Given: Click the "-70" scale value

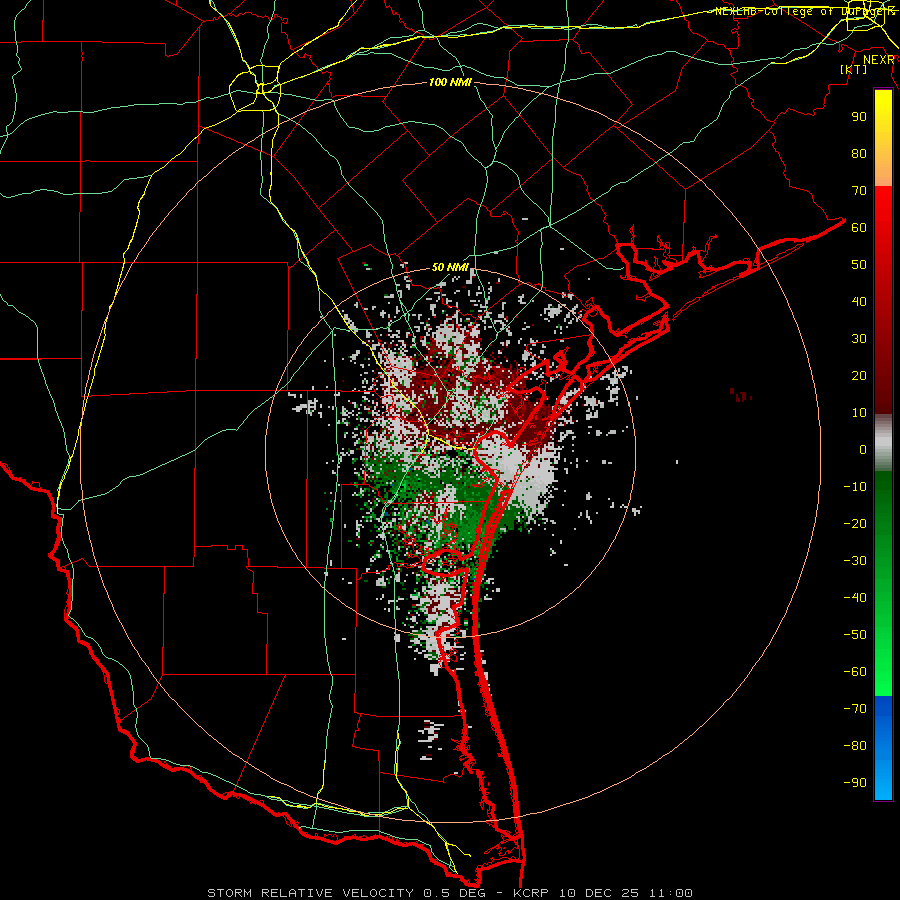Looking at the screenshot, I should click(x=855, y=709).
